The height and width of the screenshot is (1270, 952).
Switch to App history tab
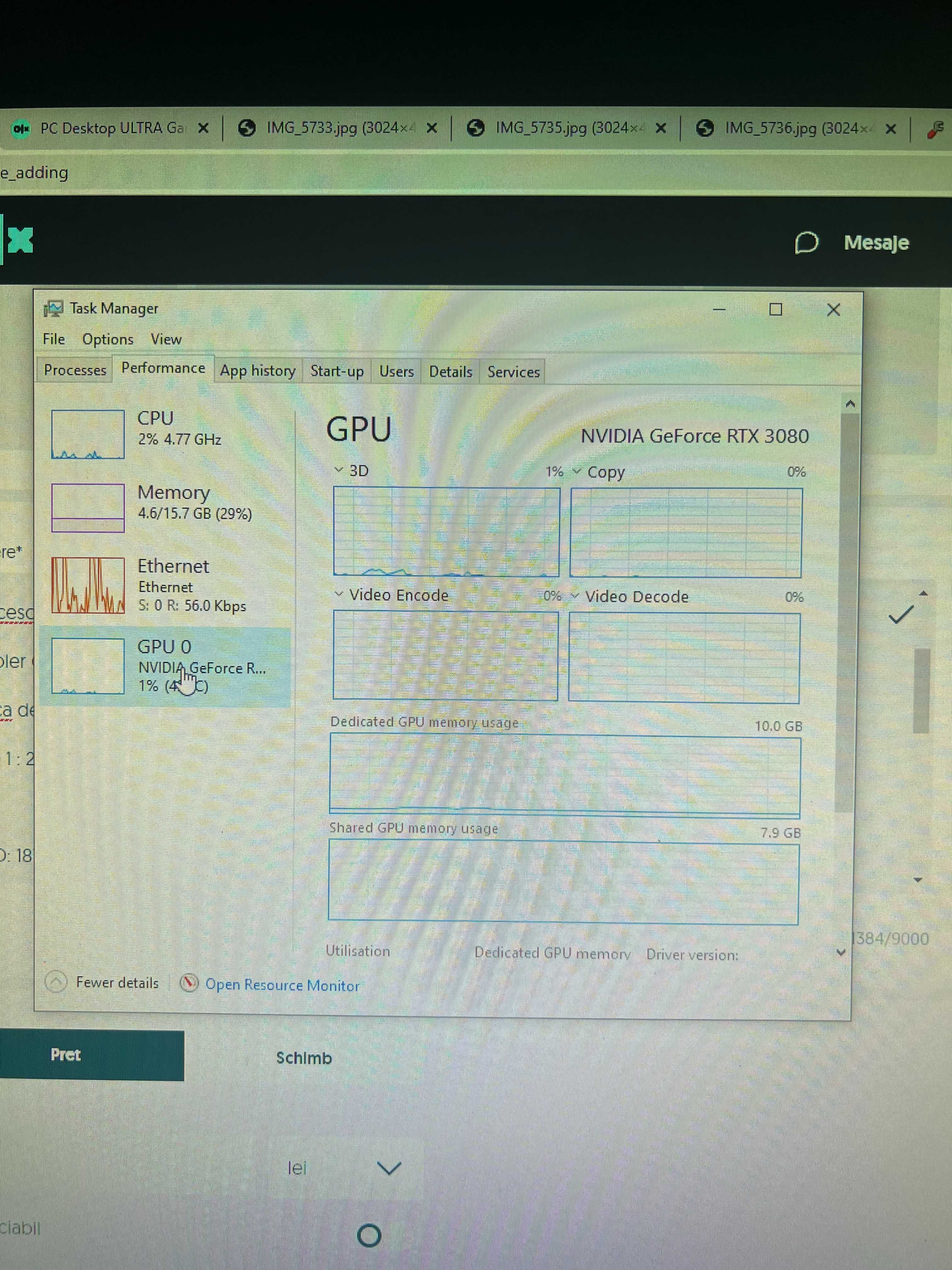(258, 371)
